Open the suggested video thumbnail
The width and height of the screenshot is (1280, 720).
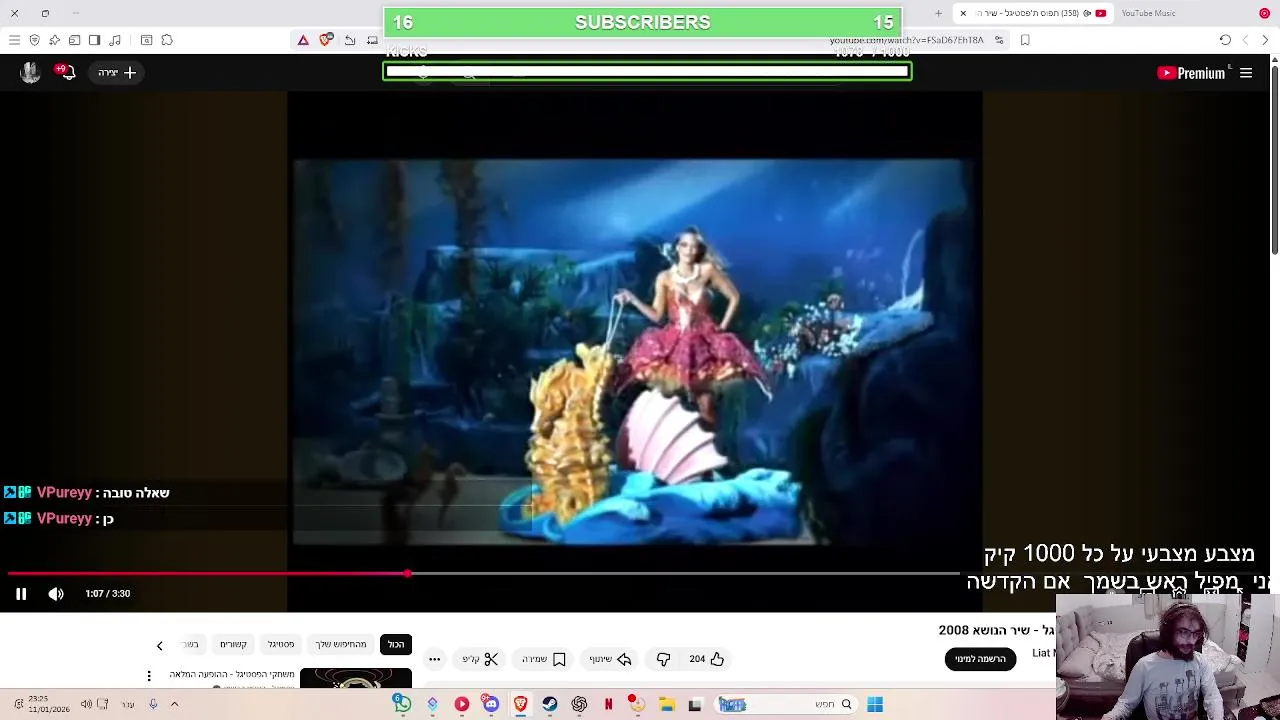click(x=356, y=678)
